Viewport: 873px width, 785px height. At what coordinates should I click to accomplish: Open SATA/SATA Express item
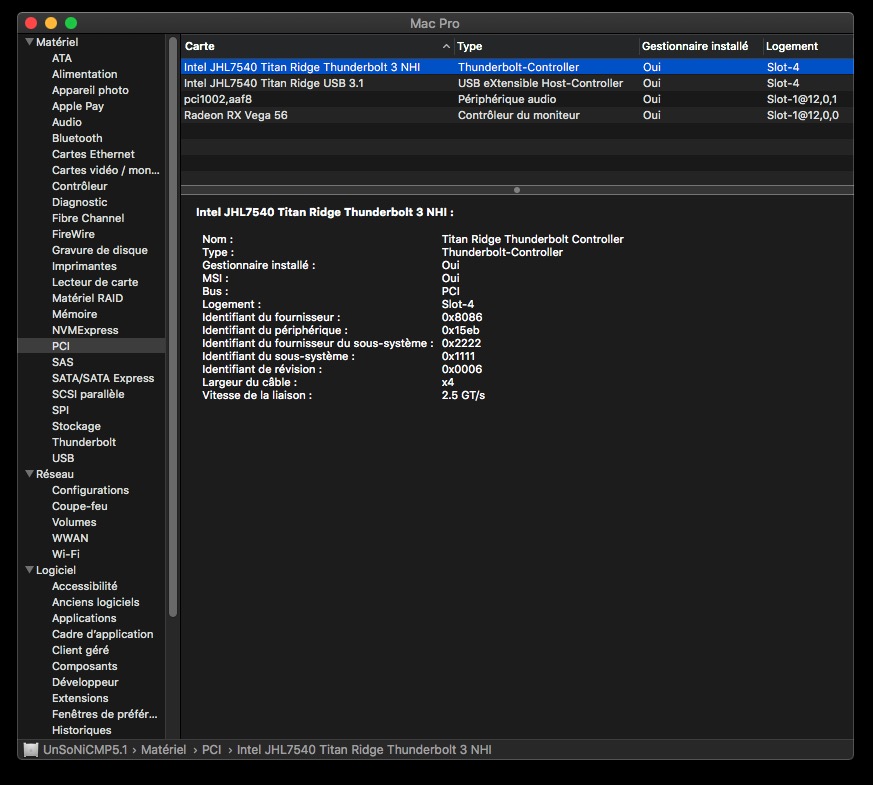click(103, 378)
